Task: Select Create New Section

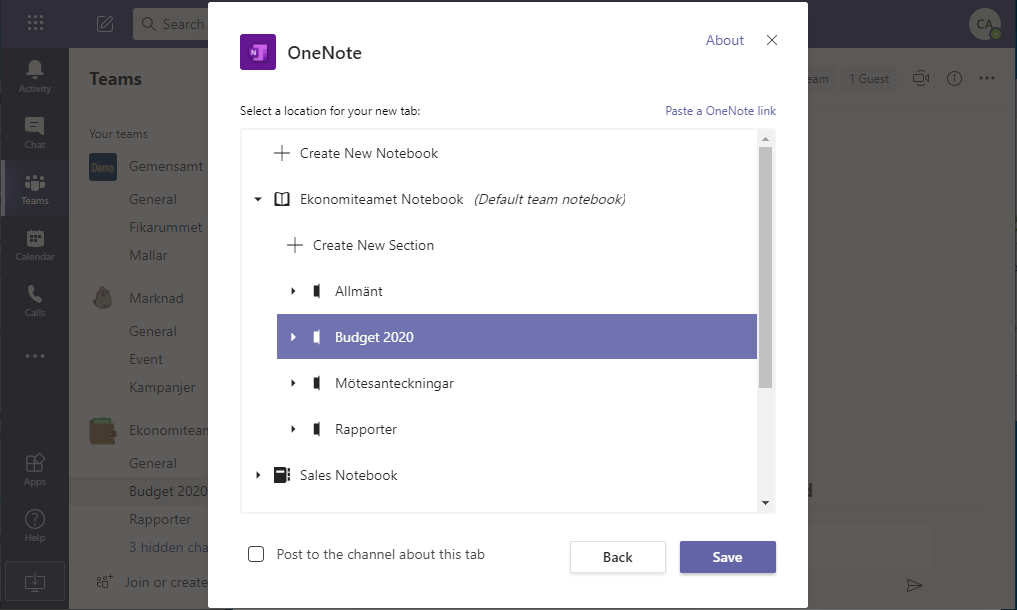Action: pos(373,245)
